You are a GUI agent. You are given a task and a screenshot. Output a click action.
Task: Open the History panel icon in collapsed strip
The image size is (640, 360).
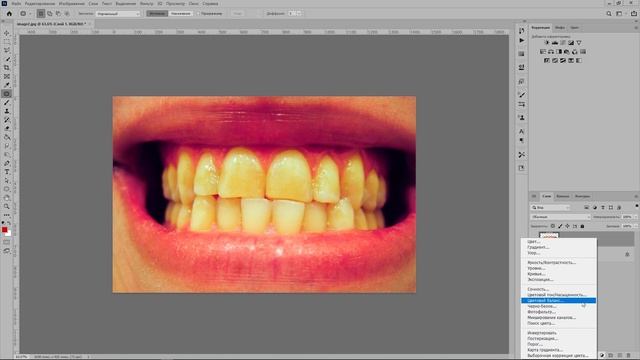[x=522, y=31]
